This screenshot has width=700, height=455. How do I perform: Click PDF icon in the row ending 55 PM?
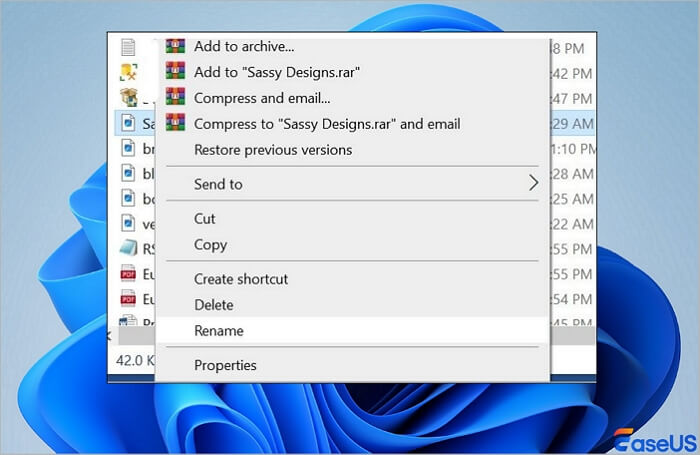(x=128, y=273)
